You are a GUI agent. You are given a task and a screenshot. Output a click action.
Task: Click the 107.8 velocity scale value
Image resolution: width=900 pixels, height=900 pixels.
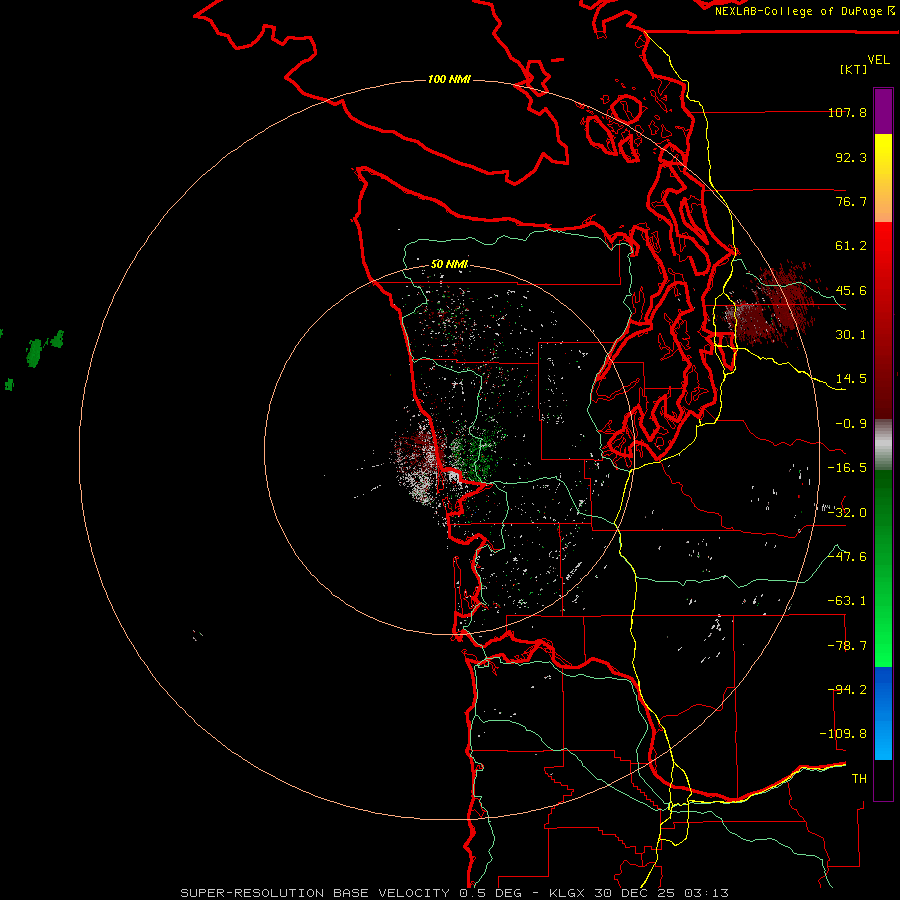[x=847, y=112]
